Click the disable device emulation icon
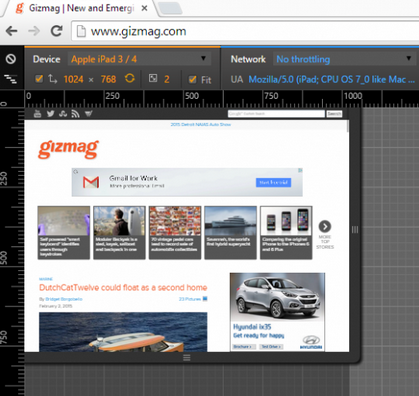Image resolution: width=419 pixels, height=396 pixels. pos(11,59)
